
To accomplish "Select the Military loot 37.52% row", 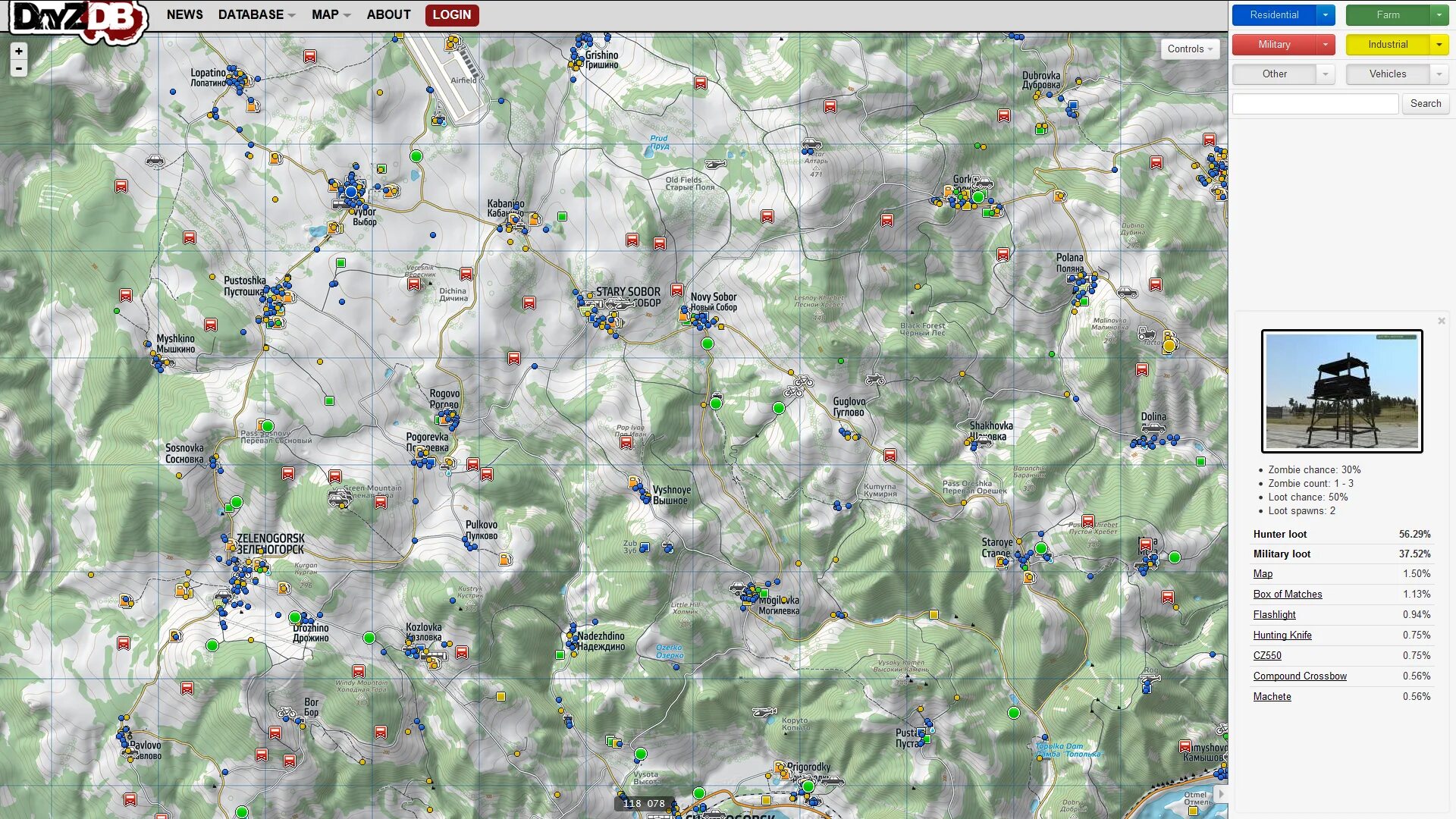I will (x=1341, y=554).
